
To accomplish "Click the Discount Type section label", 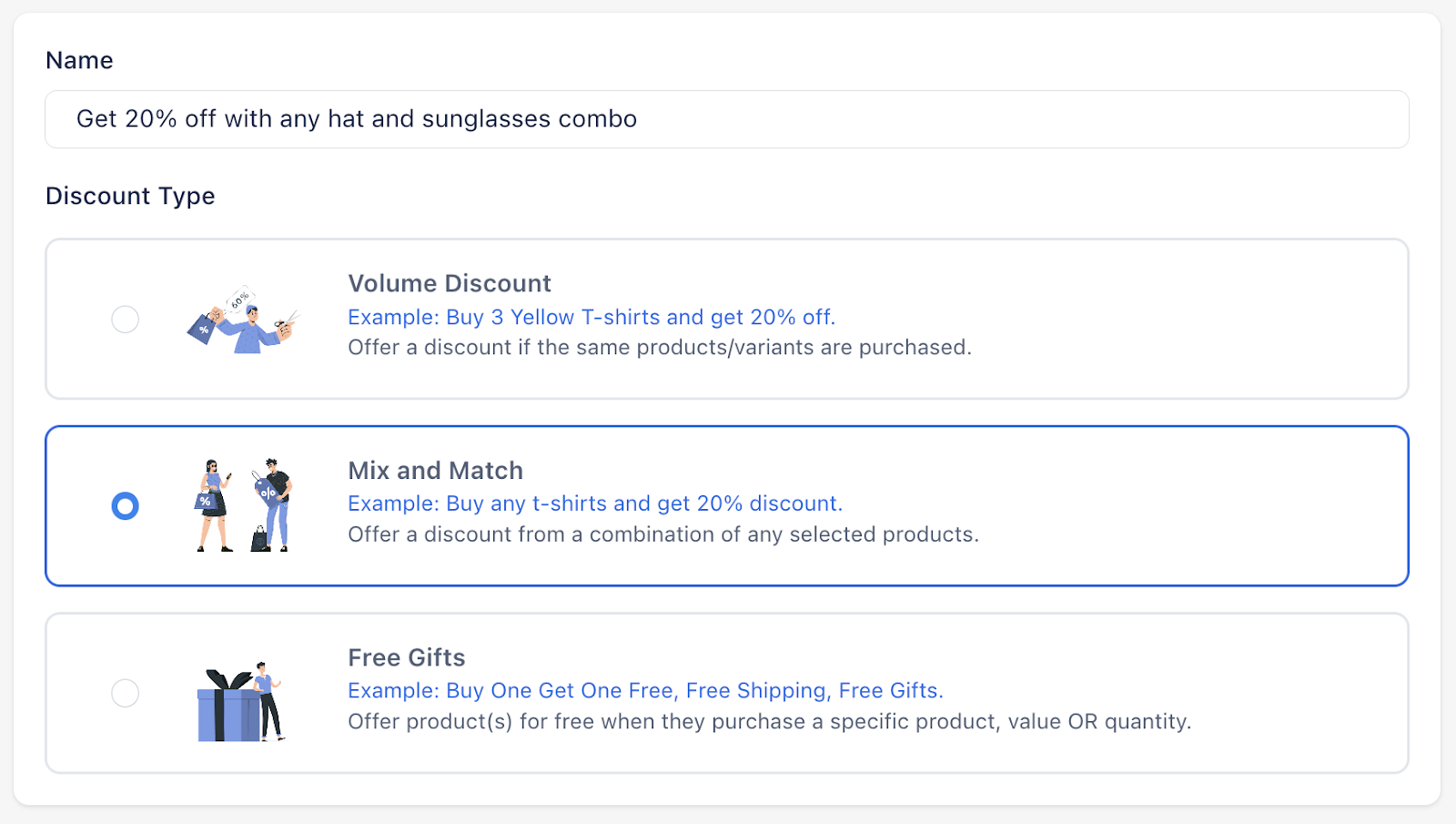I will [x=130, y=197].
